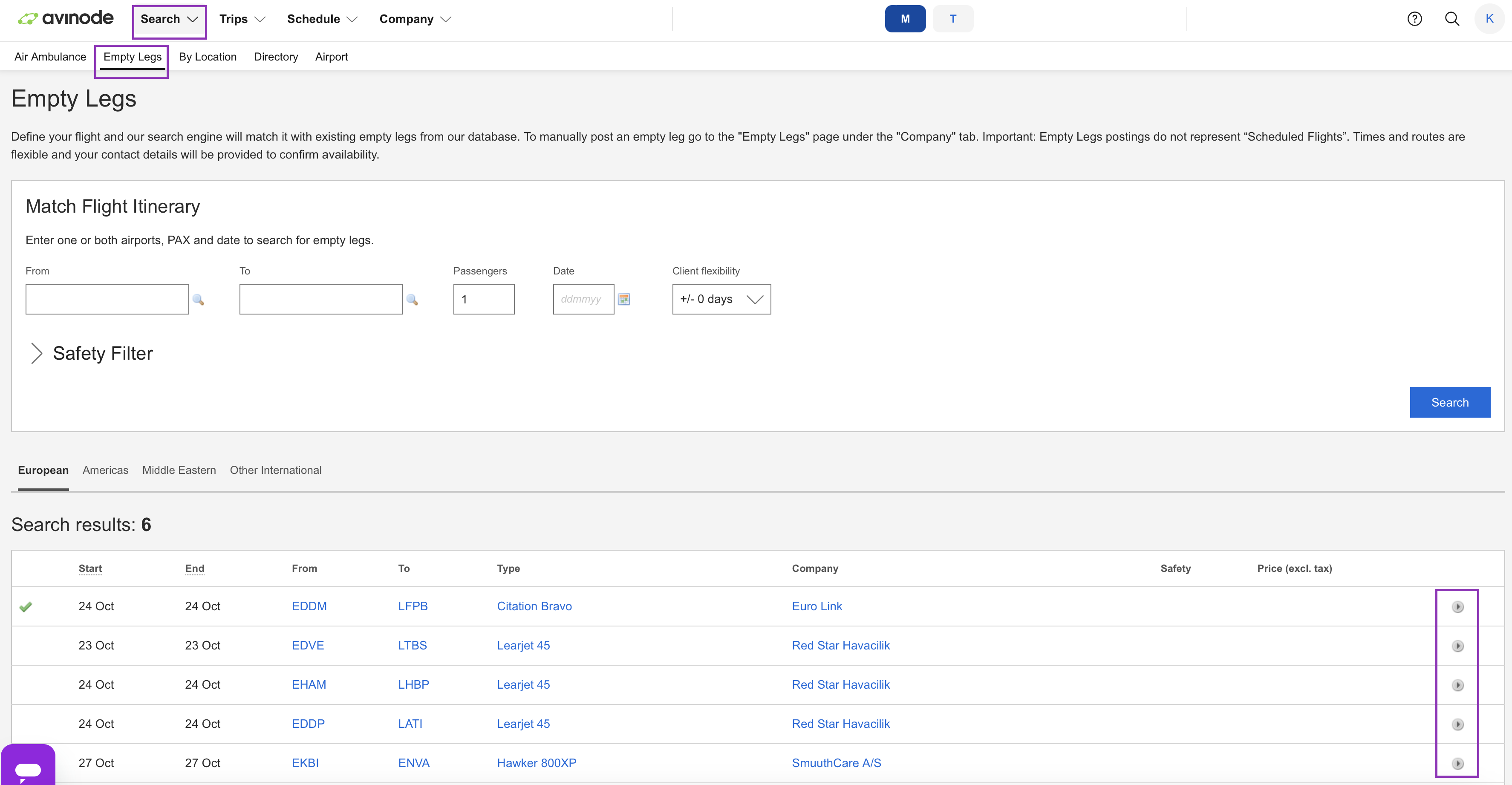
Task: Click the From airport lookup magnifier icon
Action: pos(199,300)
